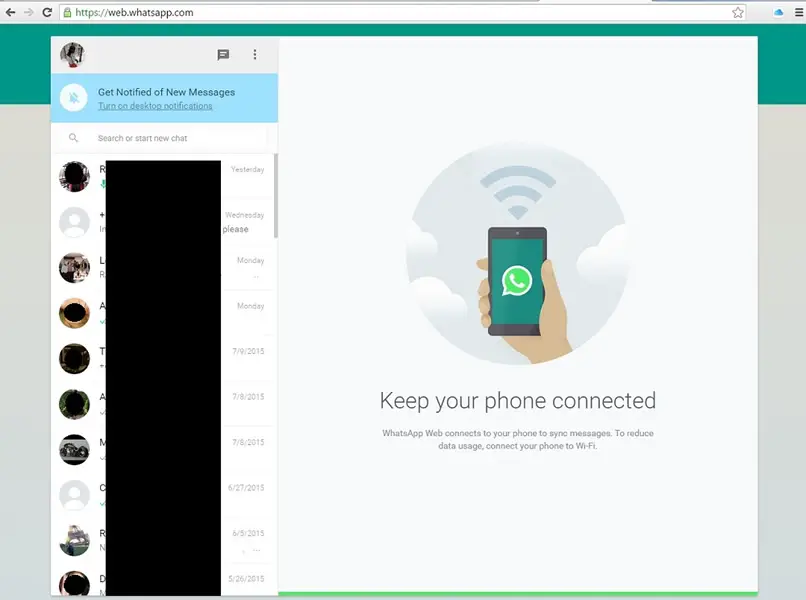This screenshot has height=600, width=806.
Task: Open the chat dated Yesterday
Action: 164,176
